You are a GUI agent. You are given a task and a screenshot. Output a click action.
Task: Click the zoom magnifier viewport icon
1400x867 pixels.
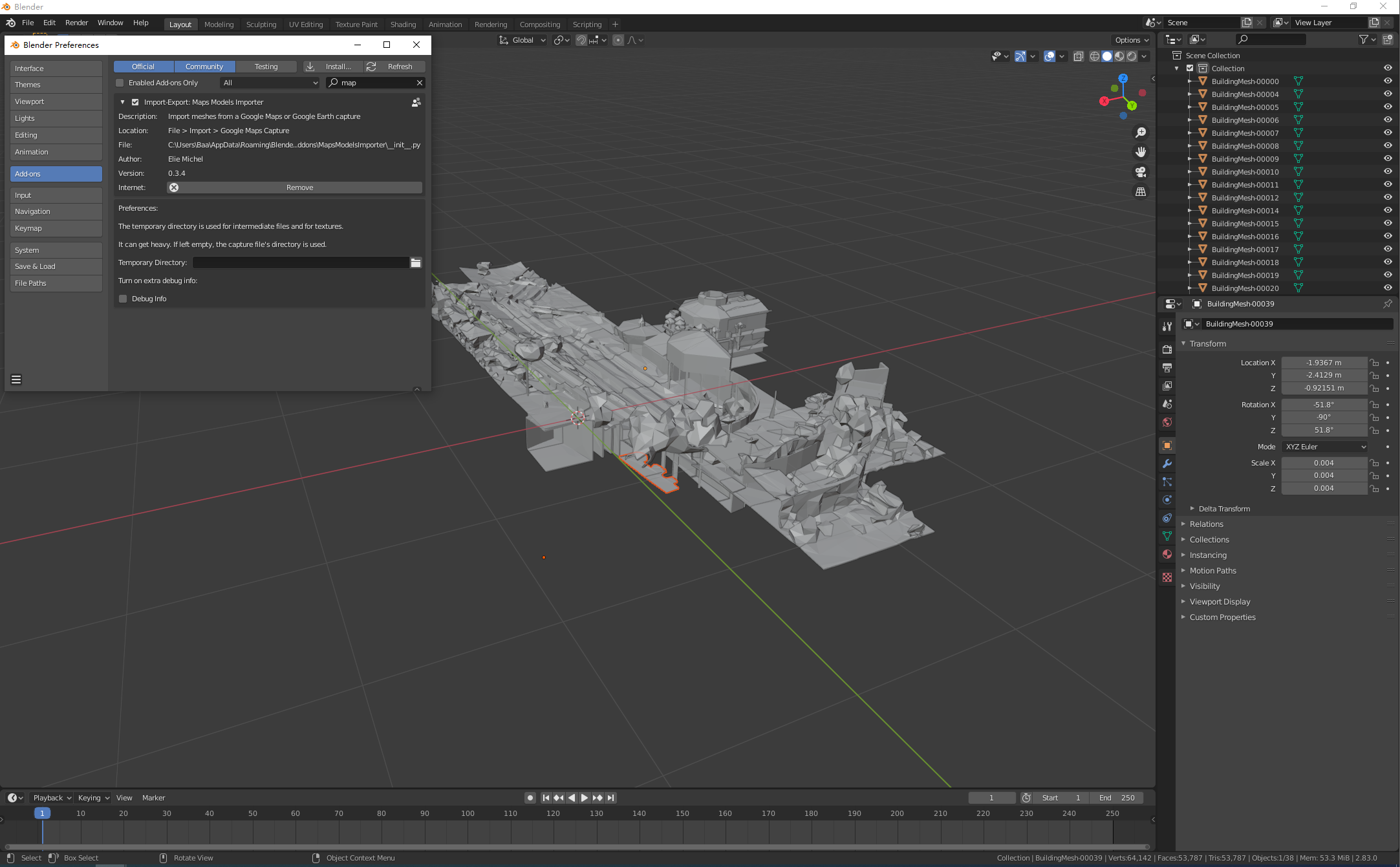[1141, 133]
